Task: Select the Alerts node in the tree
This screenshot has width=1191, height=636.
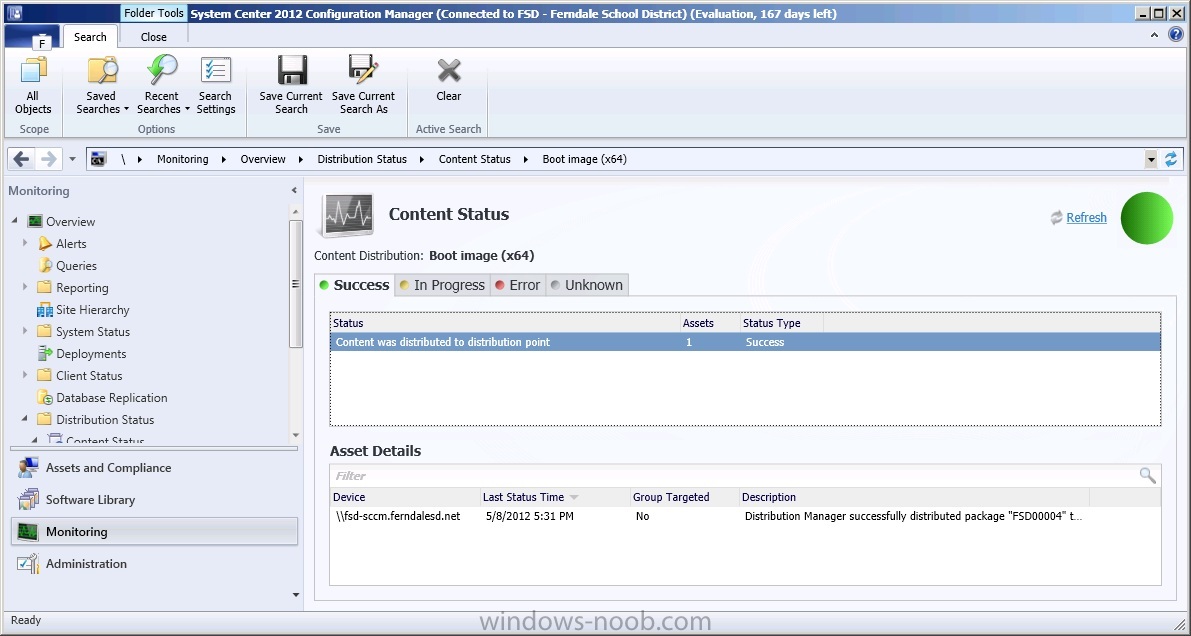Action: (71, 244)
